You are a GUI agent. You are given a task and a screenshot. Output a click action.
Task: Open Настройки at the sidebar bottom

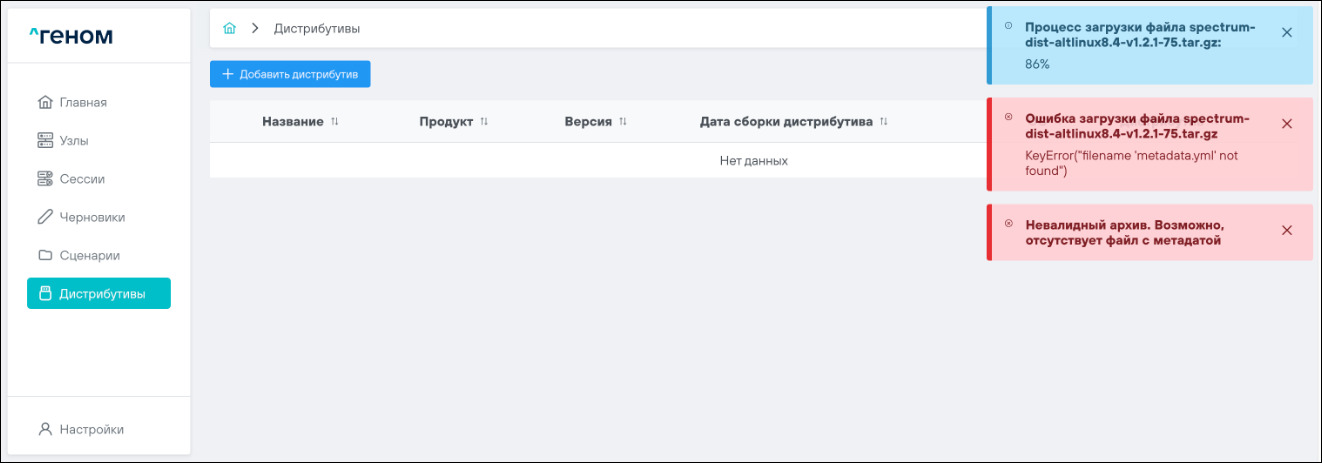pyautogui.click(x=91, y=429)
